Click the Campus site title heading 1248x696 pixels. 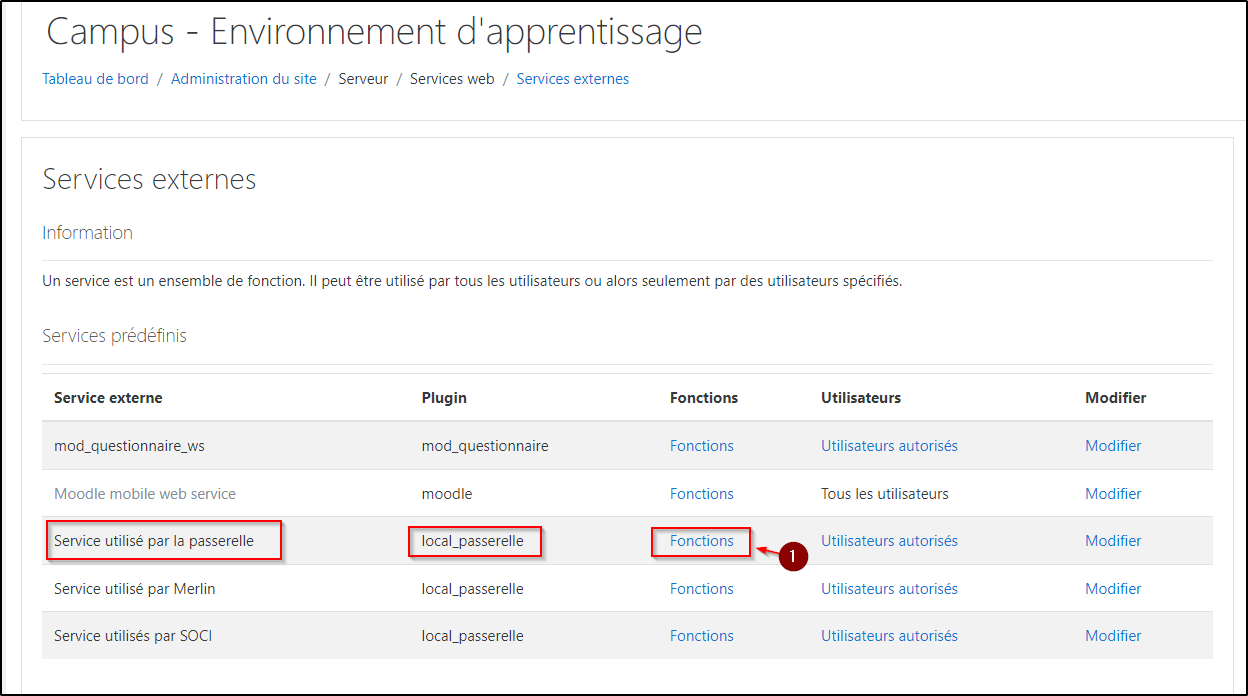point(374,33)
